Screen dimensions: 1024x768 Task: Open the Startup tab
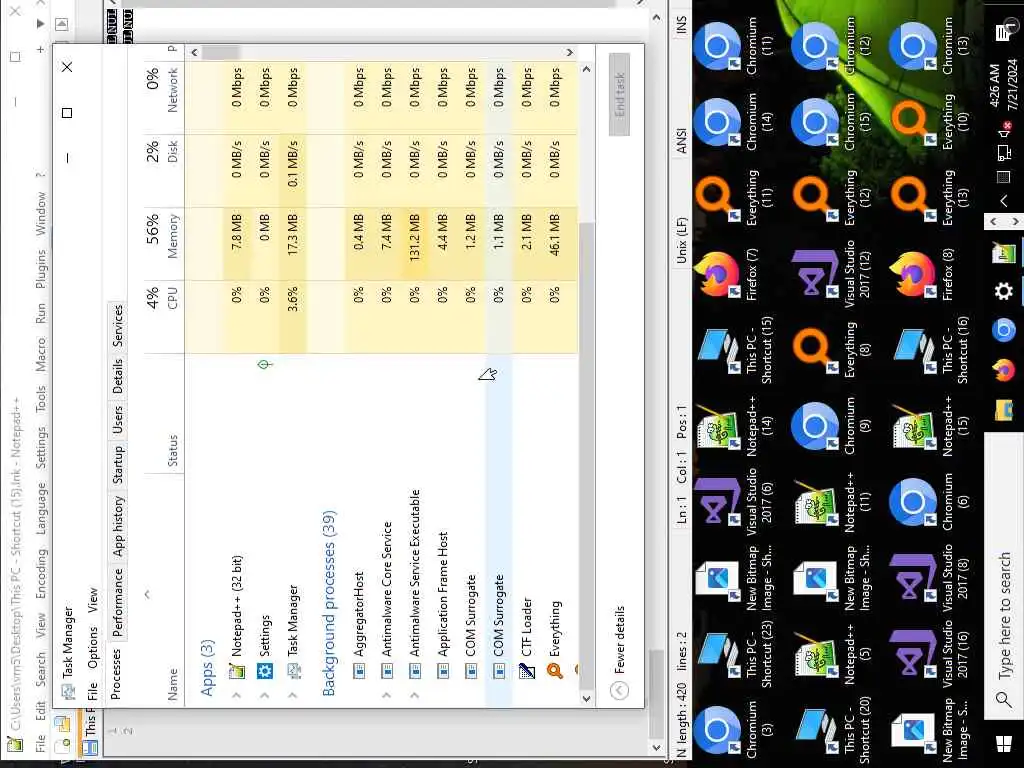[x=118, y=465]
